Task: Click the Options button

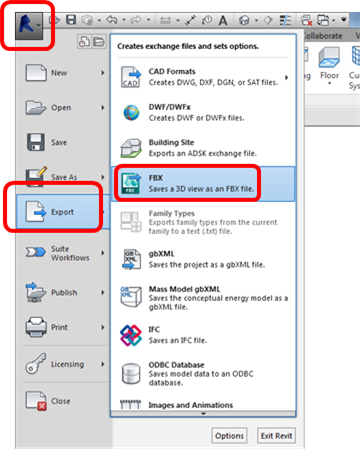Action: pos(229,436)
